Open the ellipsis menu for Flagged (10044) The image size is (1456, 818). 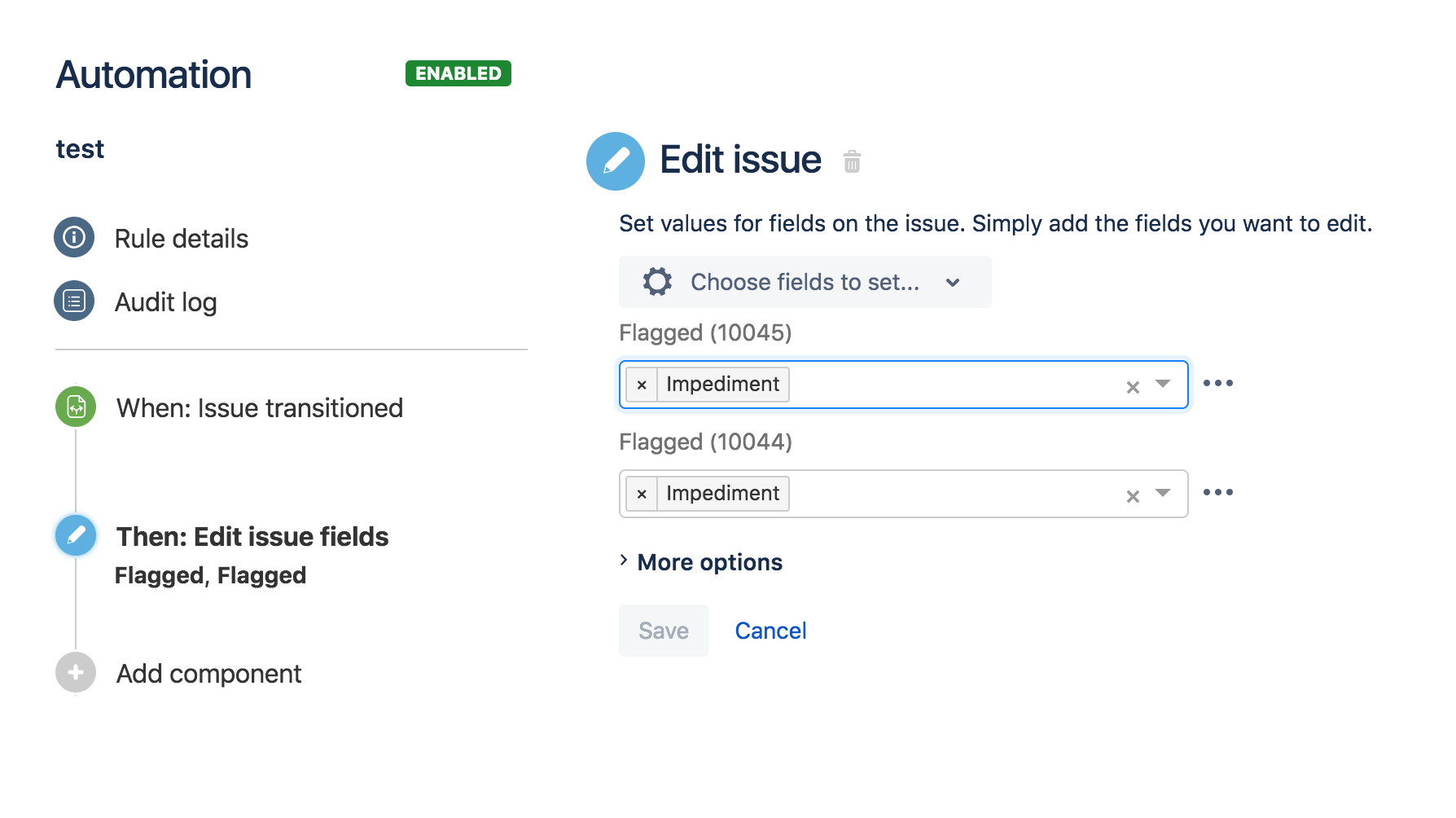click(1218, 491)
